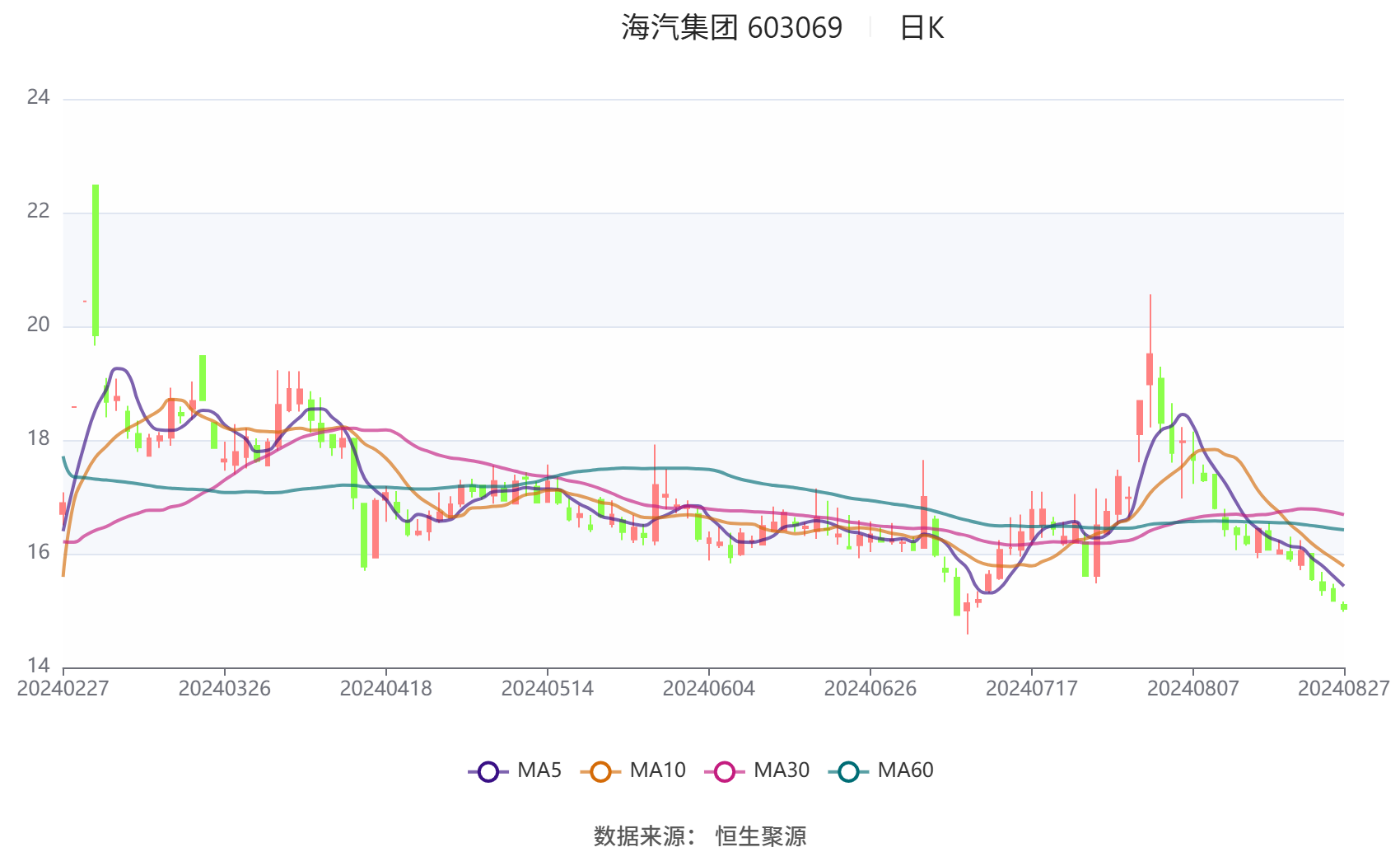
Task: Toggle the MA60 legend marker
Action: (848, 771)
